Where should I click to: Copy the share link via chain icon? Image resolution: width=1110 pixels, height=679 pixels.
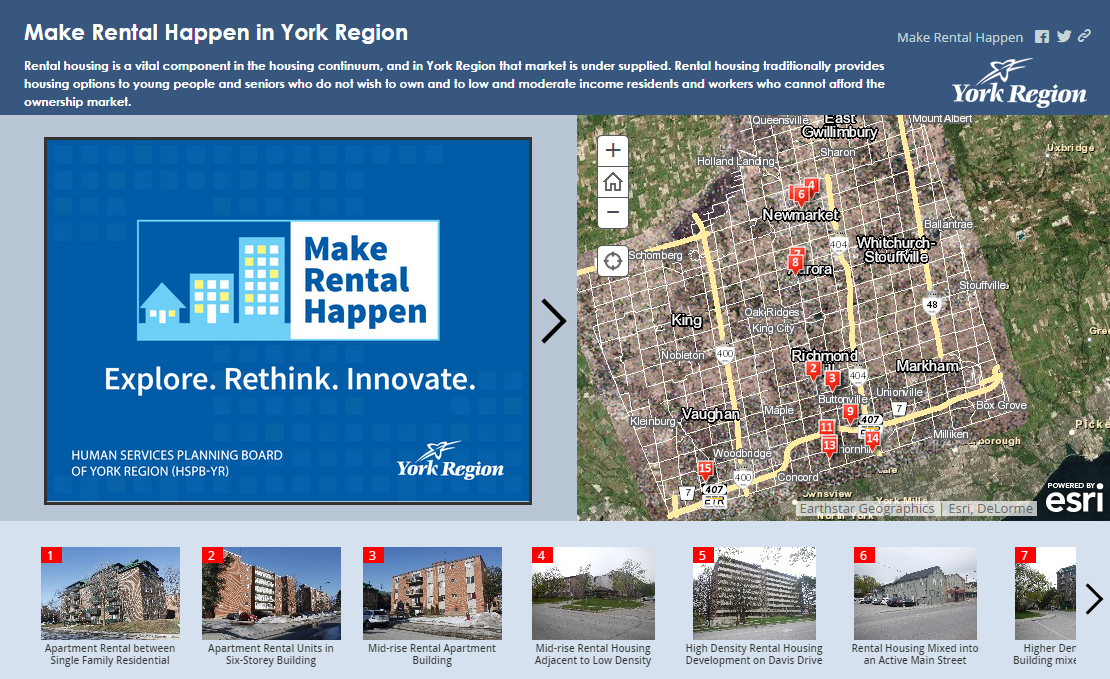click(x=1084, y=37)
